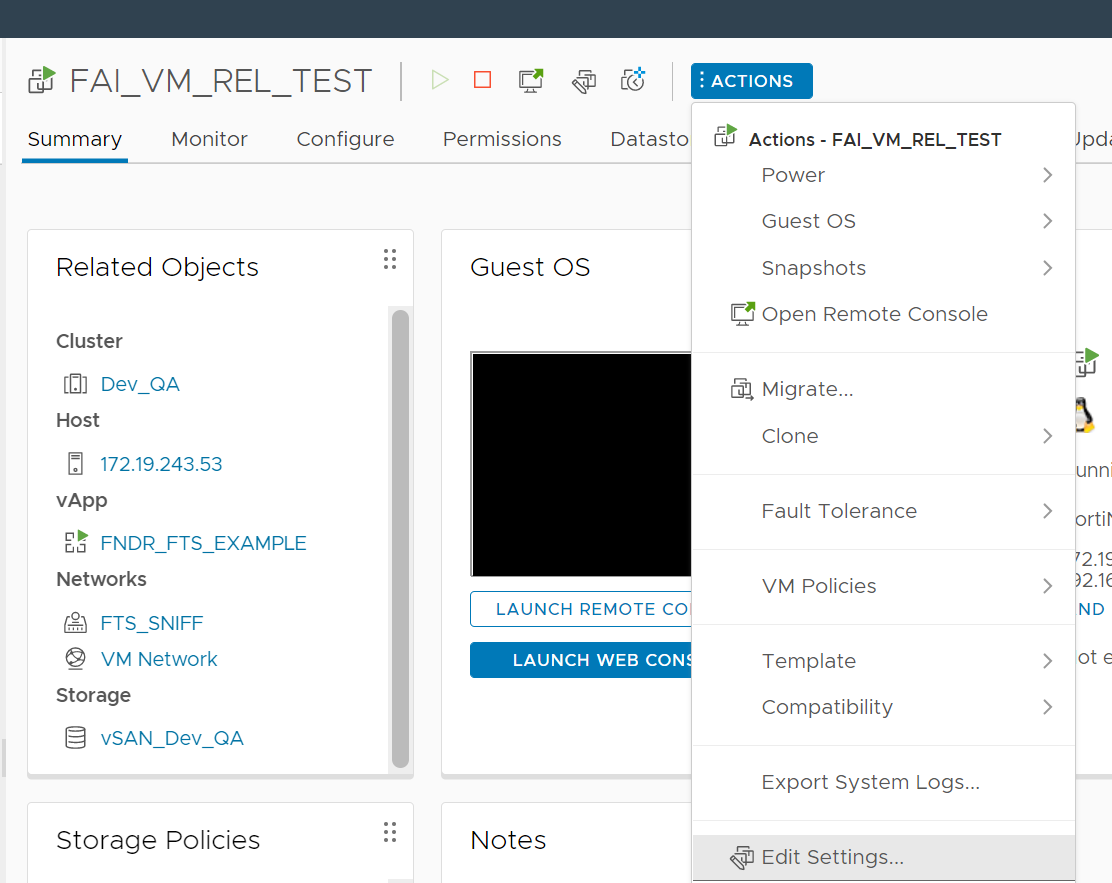Click the VM icon beside FAI_VM_REL_TEST title
This screenshot has width=1112, height=883.
(x=40, y=80)
